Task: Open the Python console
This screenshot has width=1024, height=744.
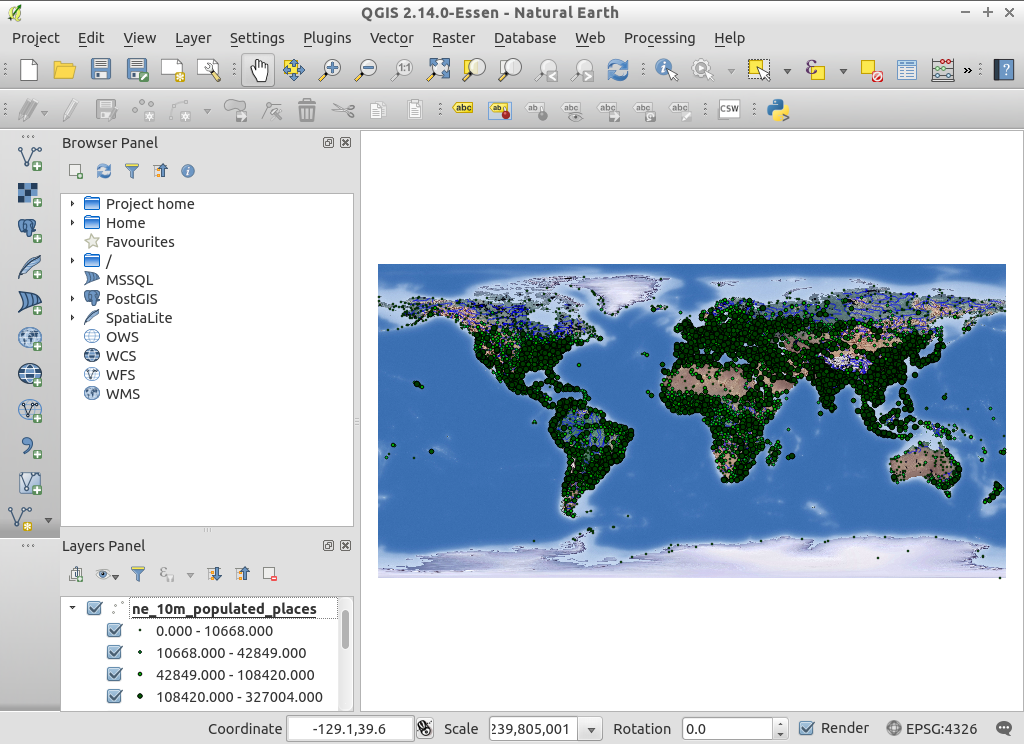Action: (778, 110)
